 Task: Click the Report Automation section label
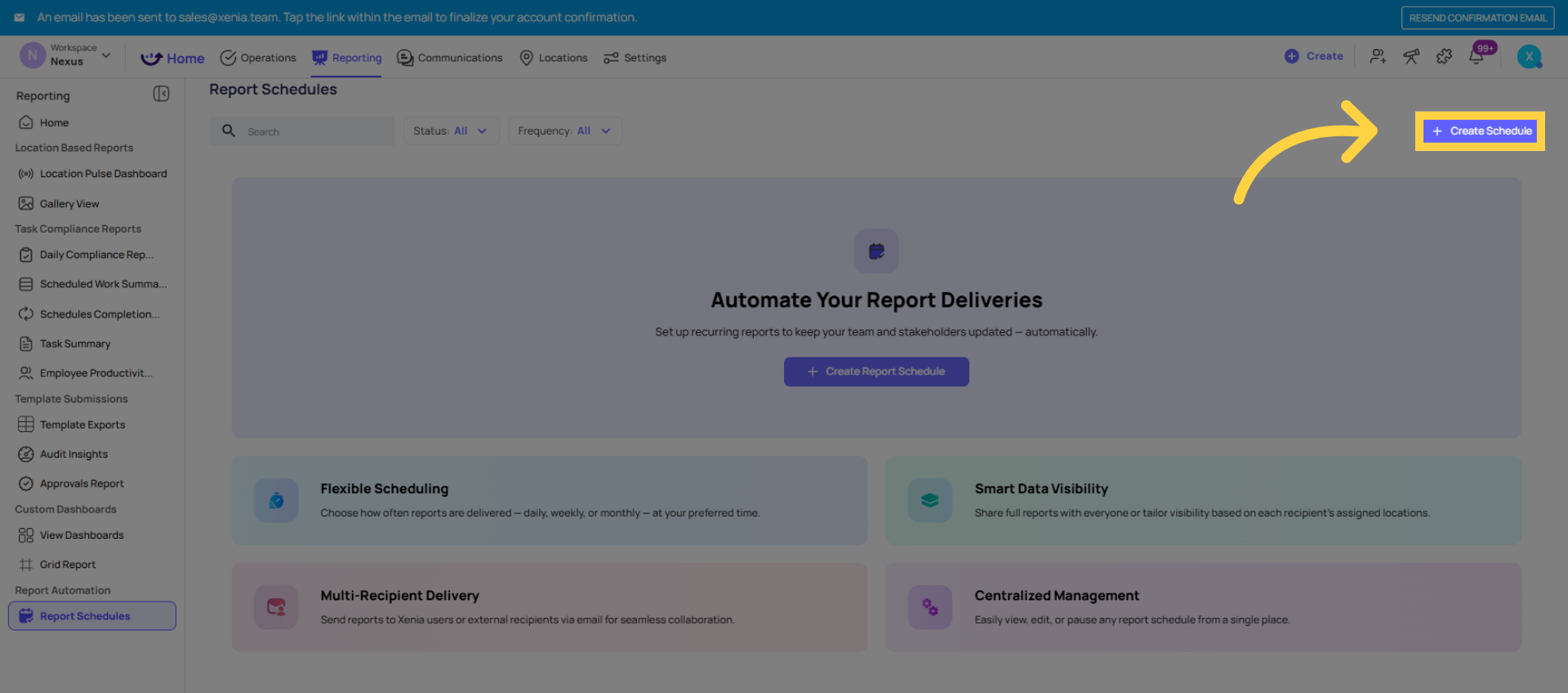(x=63, y=590)
